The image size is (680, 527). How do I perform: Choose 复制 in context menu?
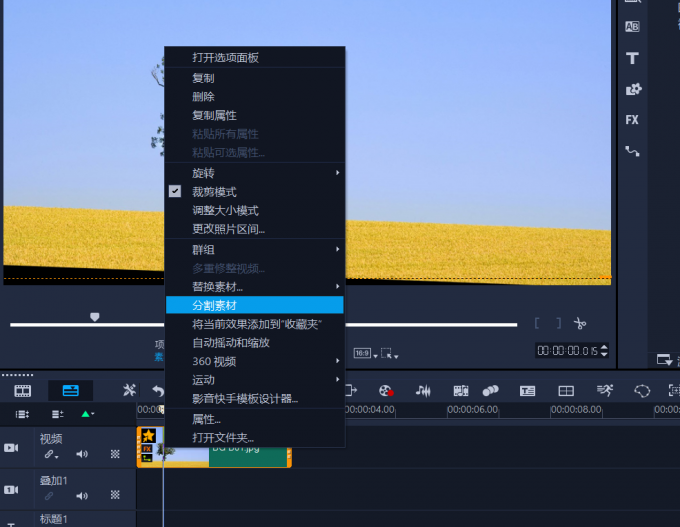point(255,78)
